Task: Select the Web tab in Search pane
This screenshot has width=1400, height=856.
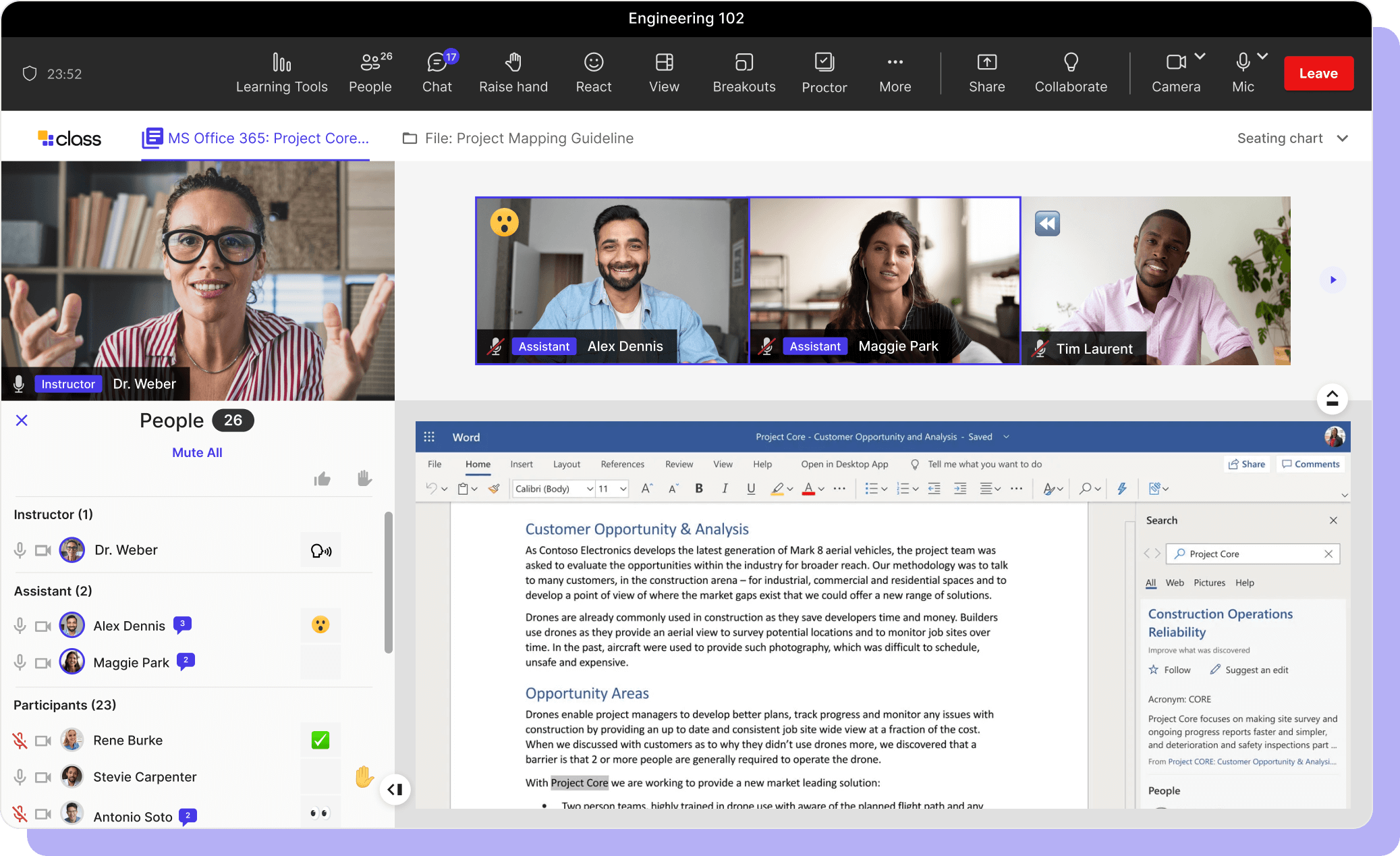Action: click(1175, 583)
